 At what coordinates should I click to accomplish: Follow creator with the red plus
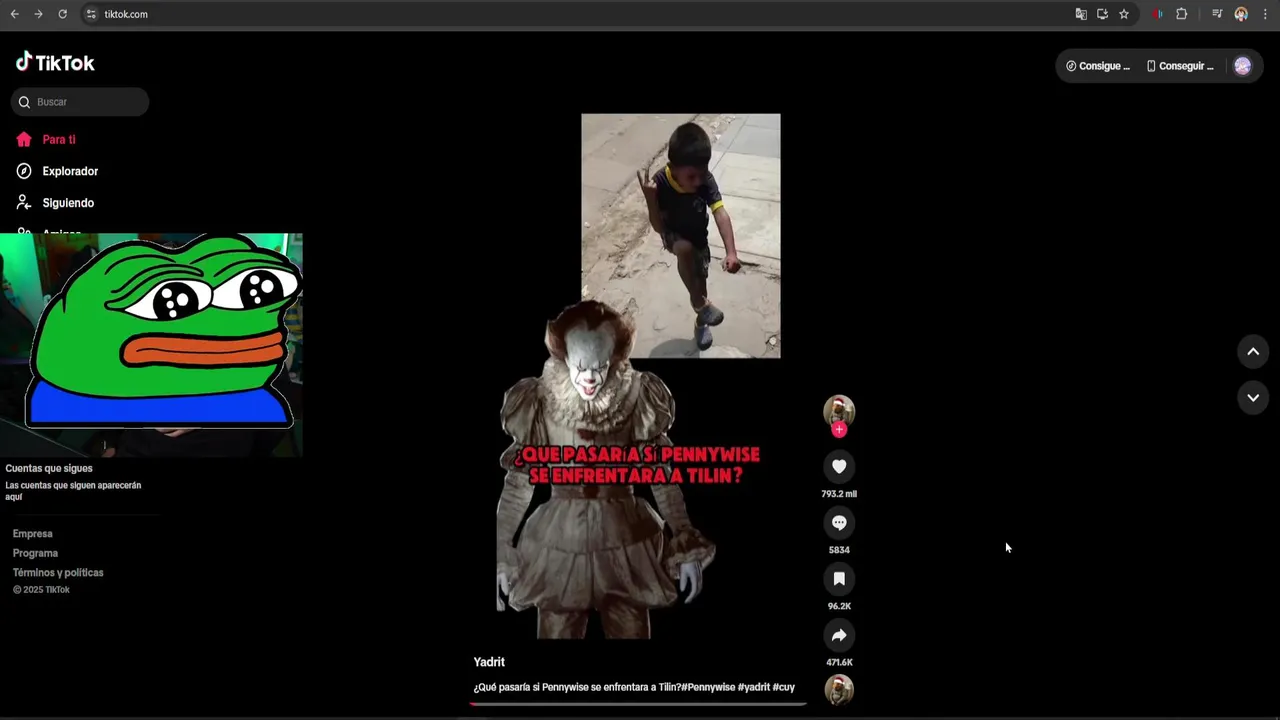point(839,430)
